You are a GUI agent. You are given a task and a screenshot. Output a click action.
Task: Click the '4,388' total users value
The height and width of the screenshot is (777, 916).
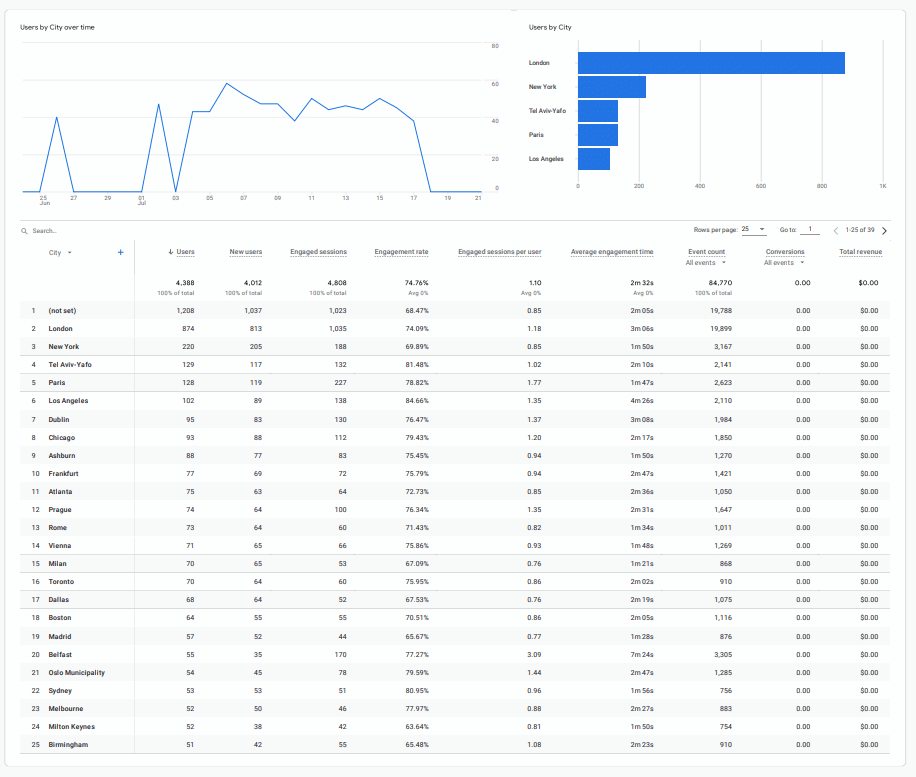(185, 283)
